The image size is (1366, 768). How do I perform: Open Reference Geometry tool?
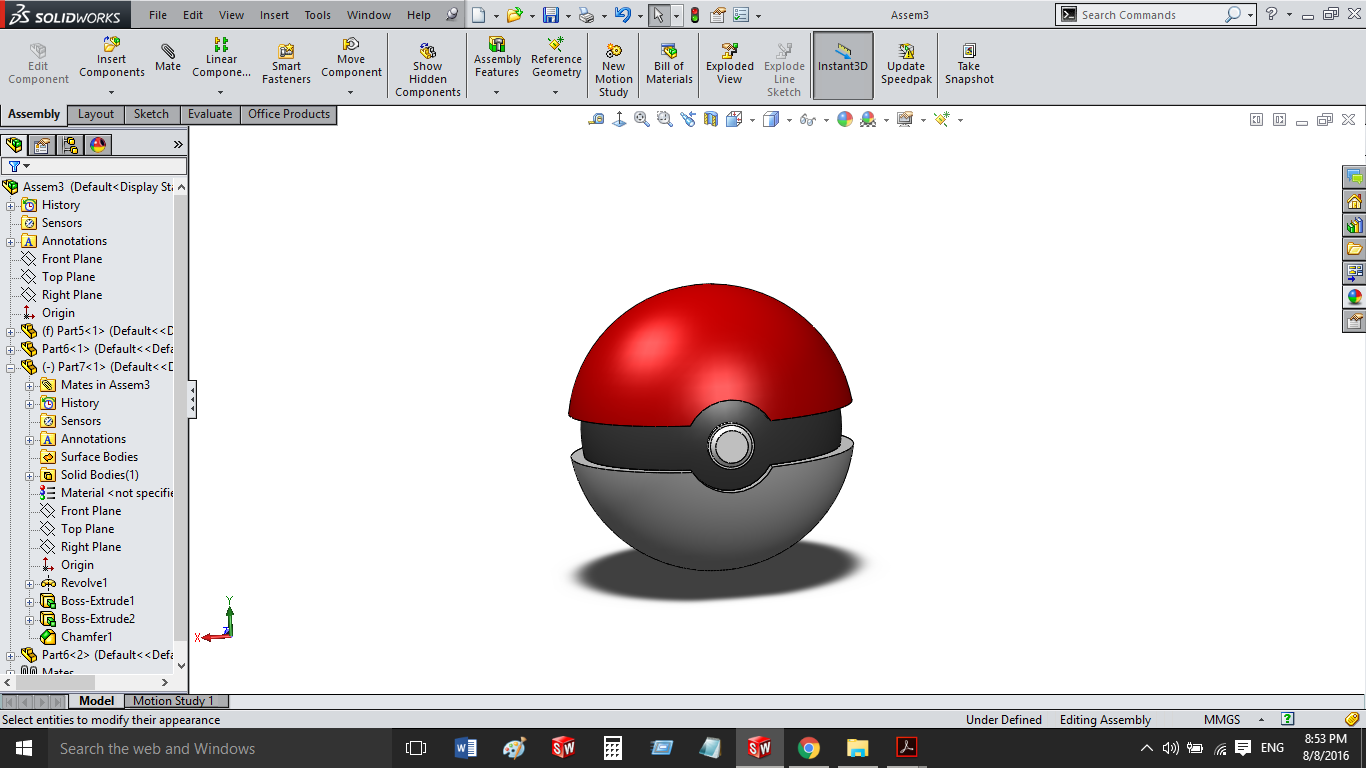coord(556,58)
